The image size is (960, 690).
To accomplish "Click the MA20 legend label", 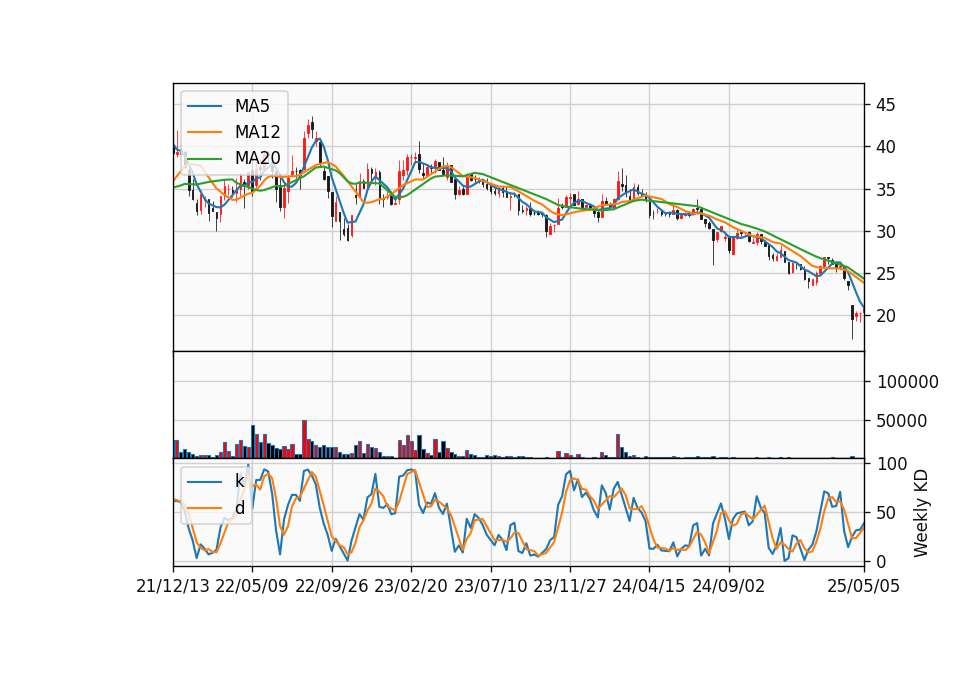I will click(x=257, y=158).
